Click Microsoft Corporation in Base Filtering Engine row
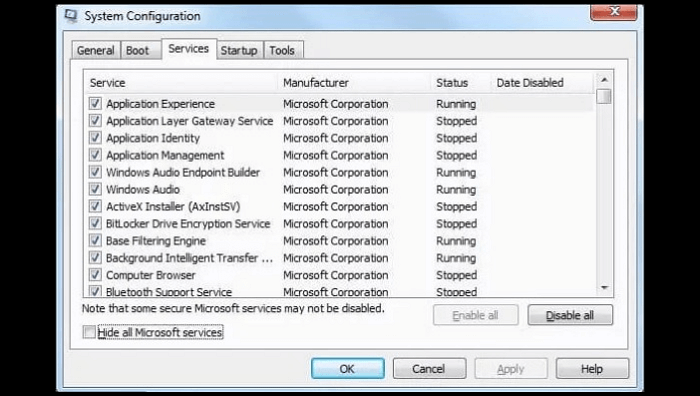The image size is (700, 396). (336, 240)
